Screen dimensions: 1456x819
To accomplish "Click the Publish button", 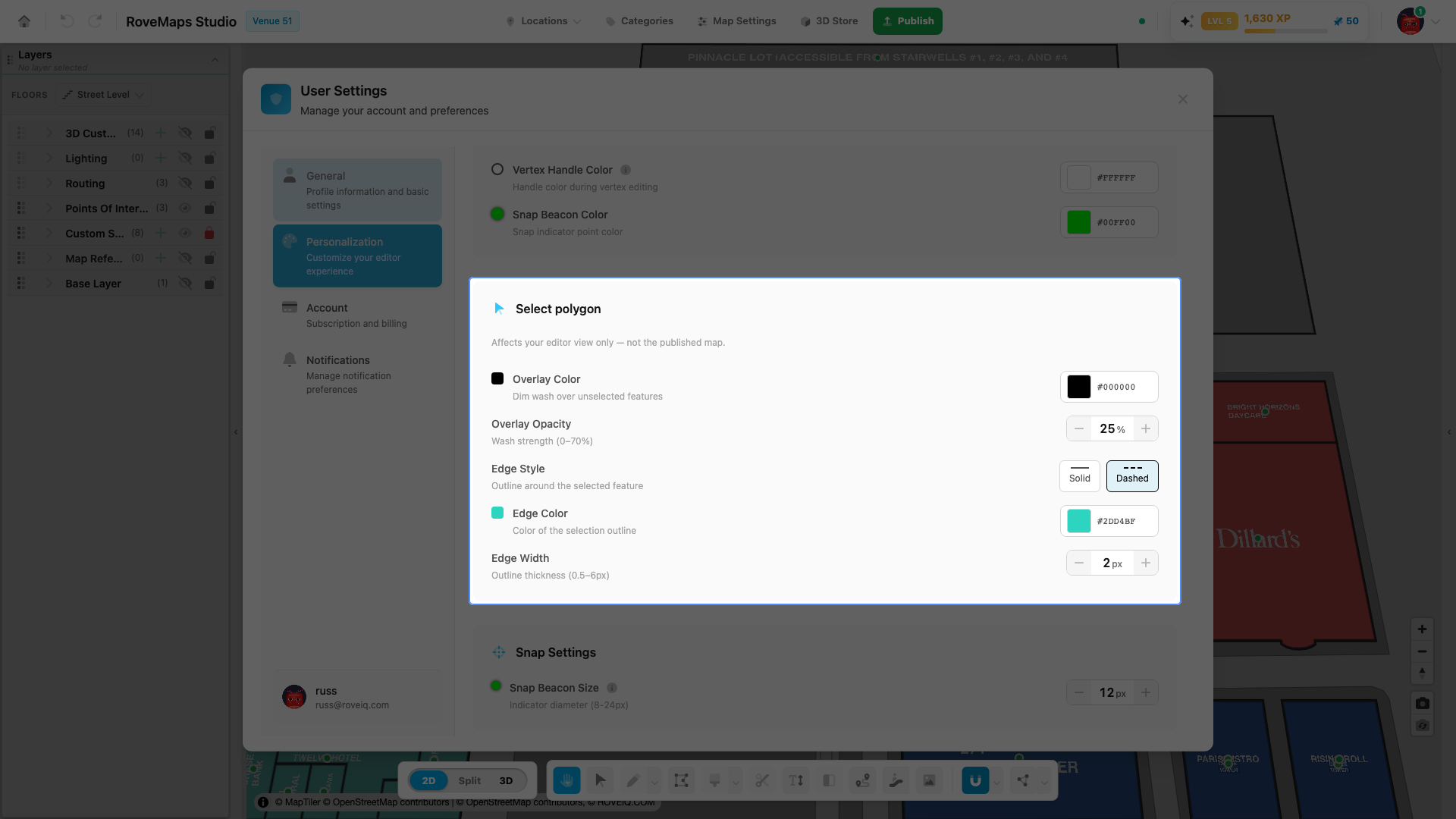I will (908, 21).
